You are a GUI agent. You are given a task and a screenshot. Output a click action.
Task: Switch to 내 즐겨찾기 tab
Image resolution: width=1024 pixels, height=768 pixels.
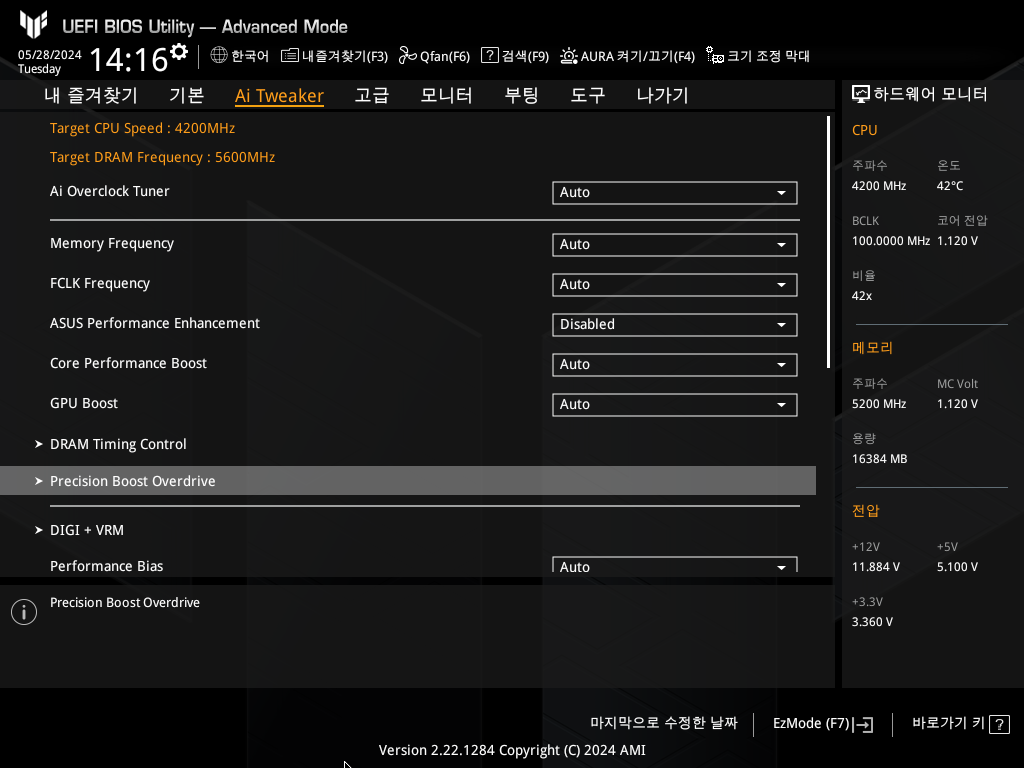coord(91,95)
